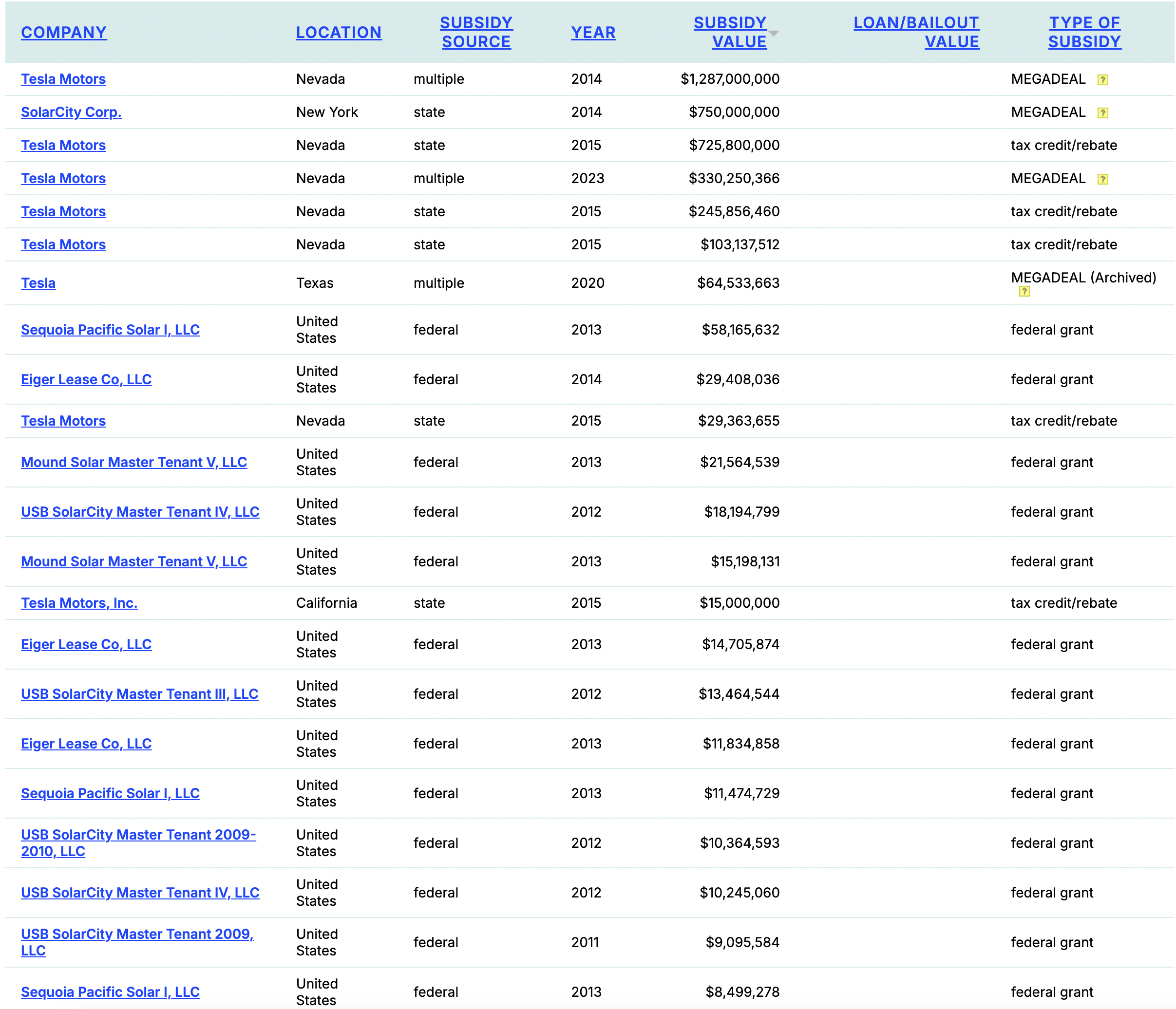Sort by Location column header
1176x1009 pixels.
(338, 32)
